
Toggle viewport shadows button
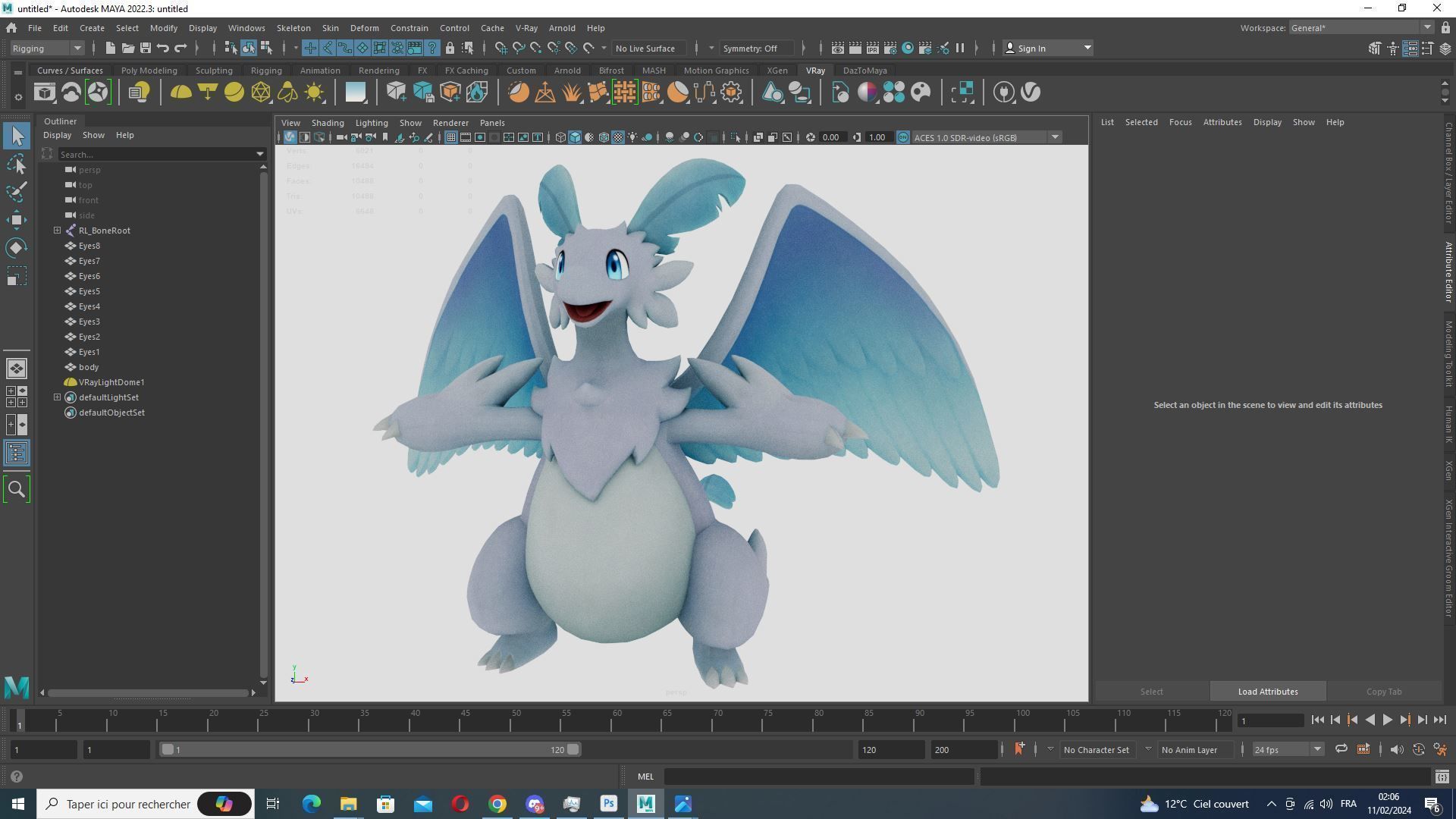pos(648,137)
